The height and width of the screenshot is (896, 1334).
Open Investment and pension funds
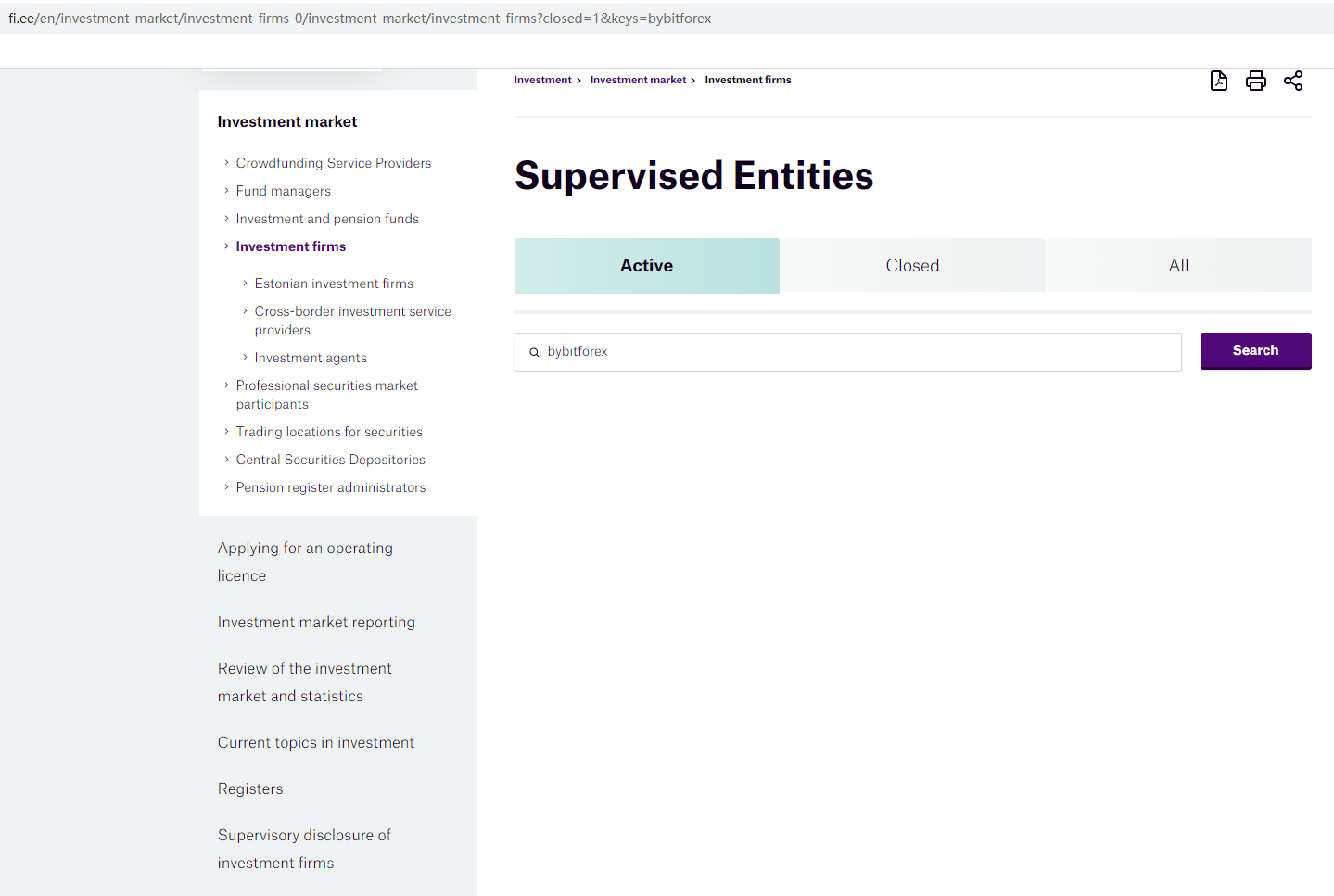coord(327,219)
